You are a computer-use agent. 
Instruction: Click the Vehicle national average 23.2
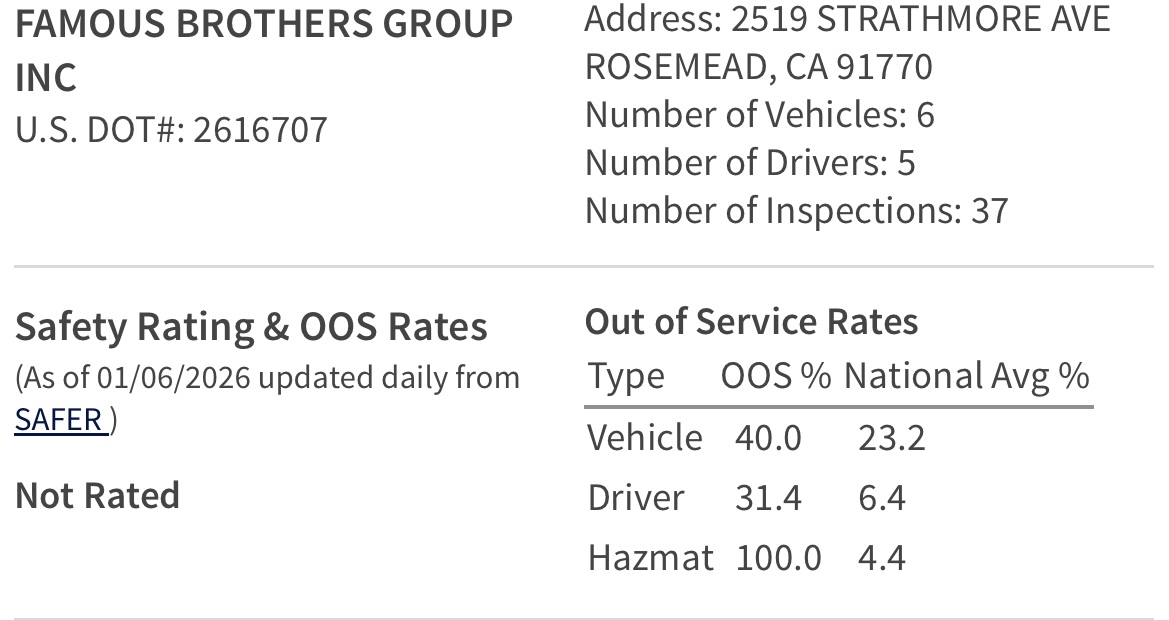coord(891,438)
